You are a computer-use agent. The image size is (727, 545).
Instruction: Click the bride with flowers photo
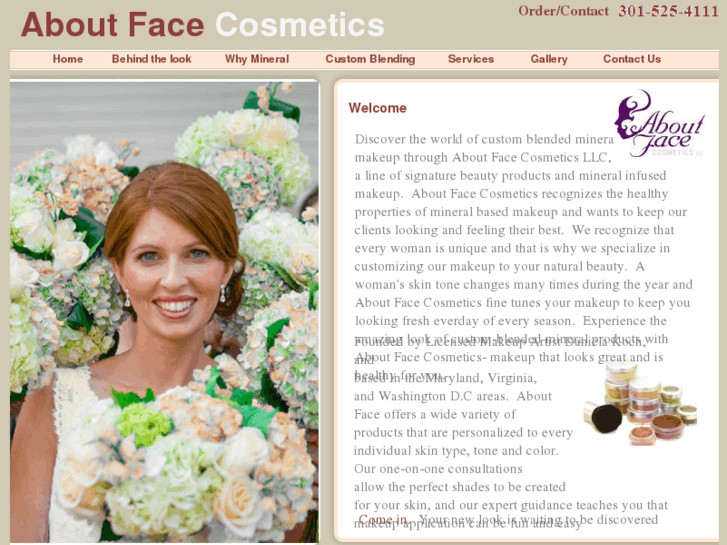point(165,311)
